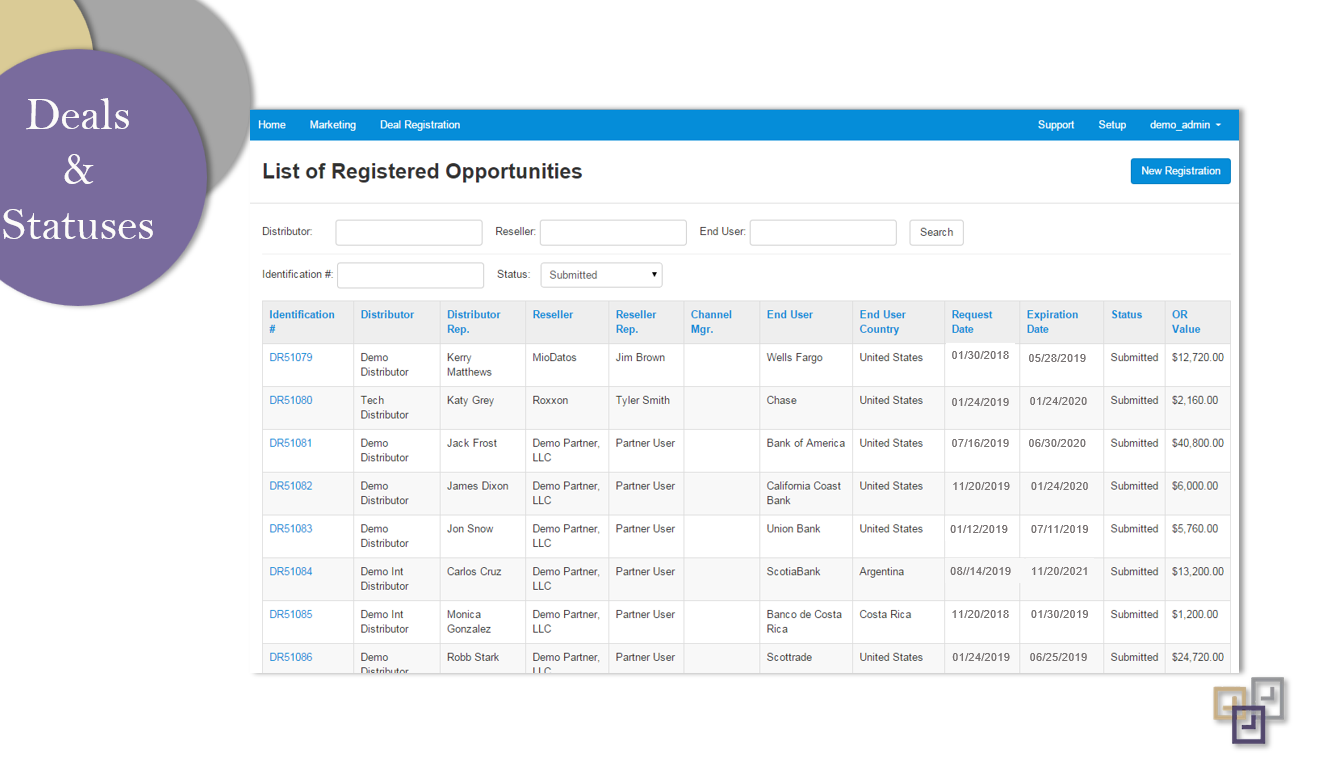
Task: Open the Support menu
Action: (x=1056, y=125)
